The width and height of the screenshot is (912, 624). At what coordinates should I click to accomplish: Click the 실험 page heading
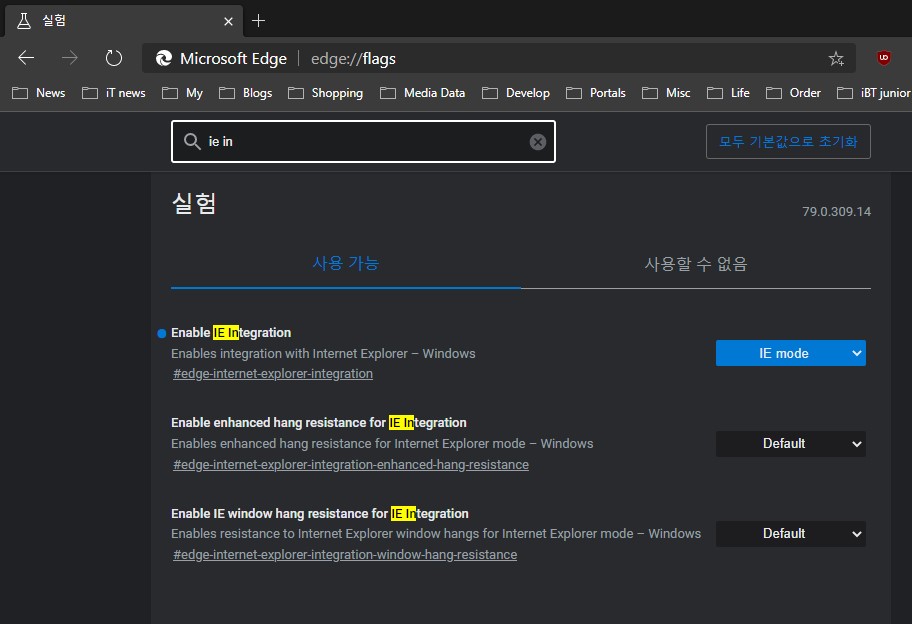click(194, 203)
